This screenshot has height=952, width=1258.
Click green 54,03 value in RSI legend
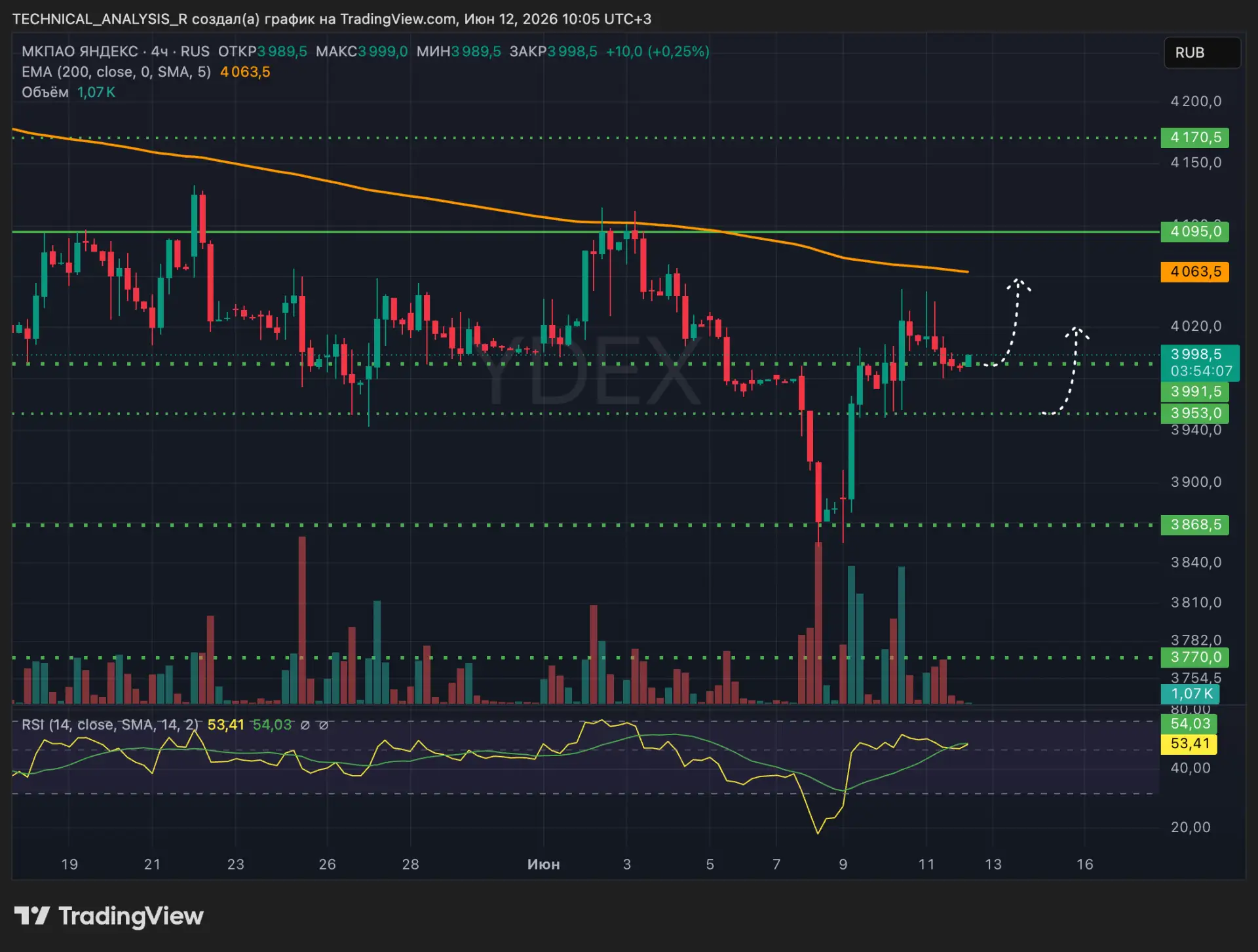(x=272, y=725)
